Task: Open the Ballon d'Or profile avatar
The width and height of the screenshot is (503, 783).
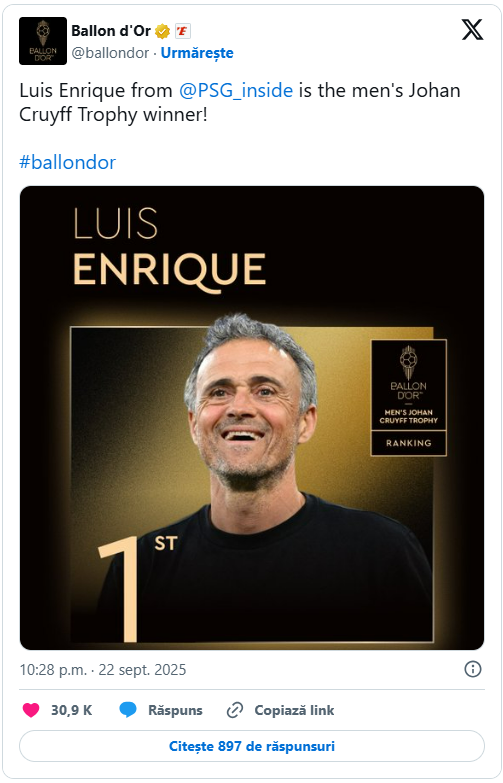Action: [x=42, y=41]
